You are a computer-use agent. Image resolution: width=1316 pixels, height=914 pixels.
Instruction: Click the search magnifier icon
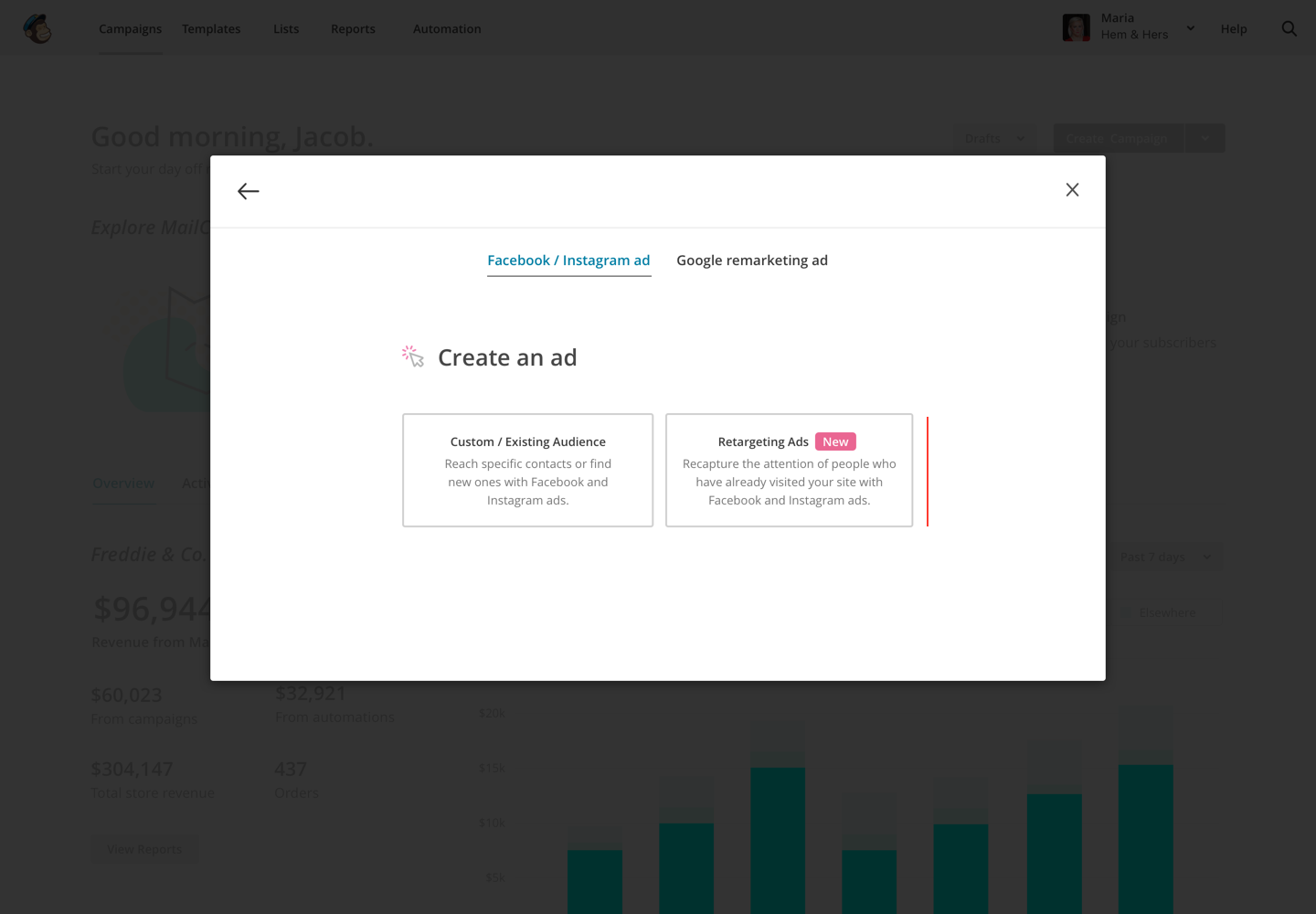tap(1289, 28)
